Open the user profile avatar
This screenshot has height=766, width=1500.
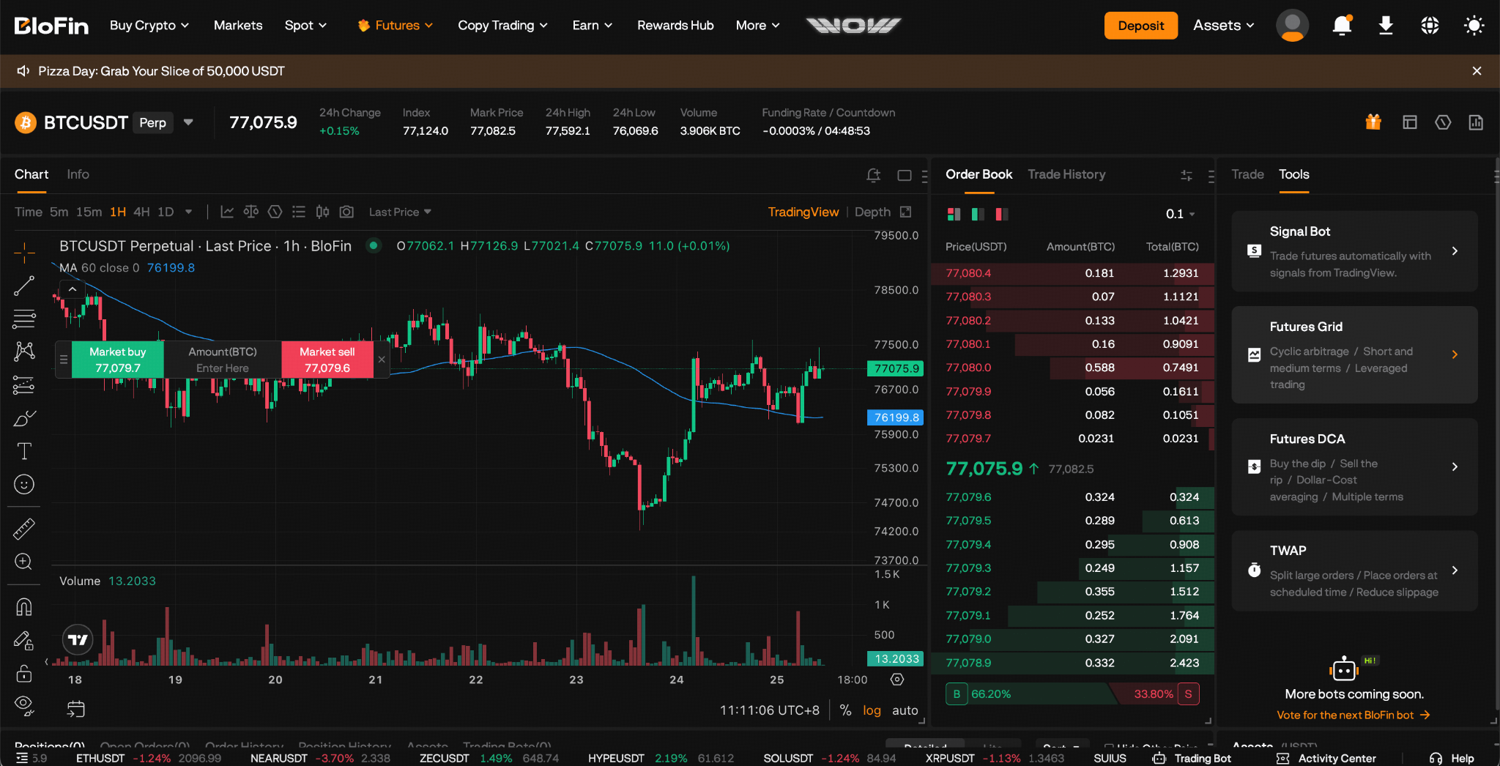click(1292, 25)
